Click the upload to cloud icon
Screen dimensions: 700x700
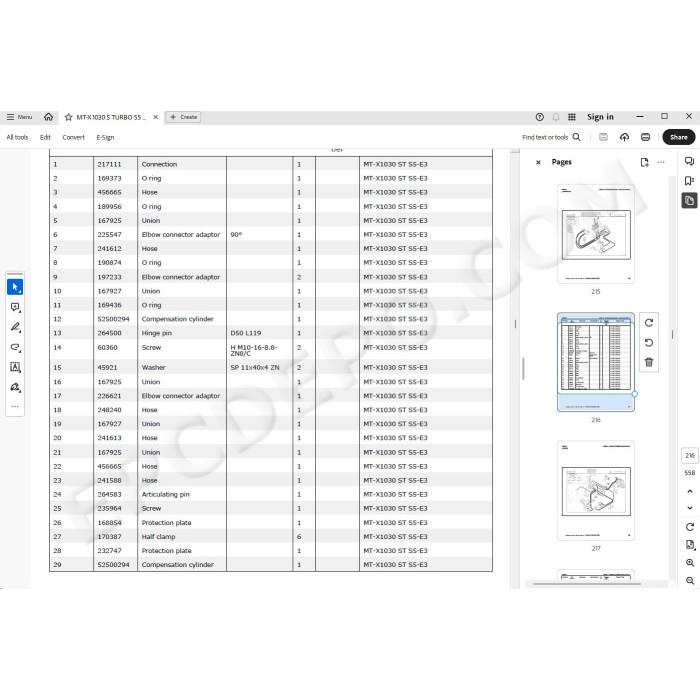624,137
